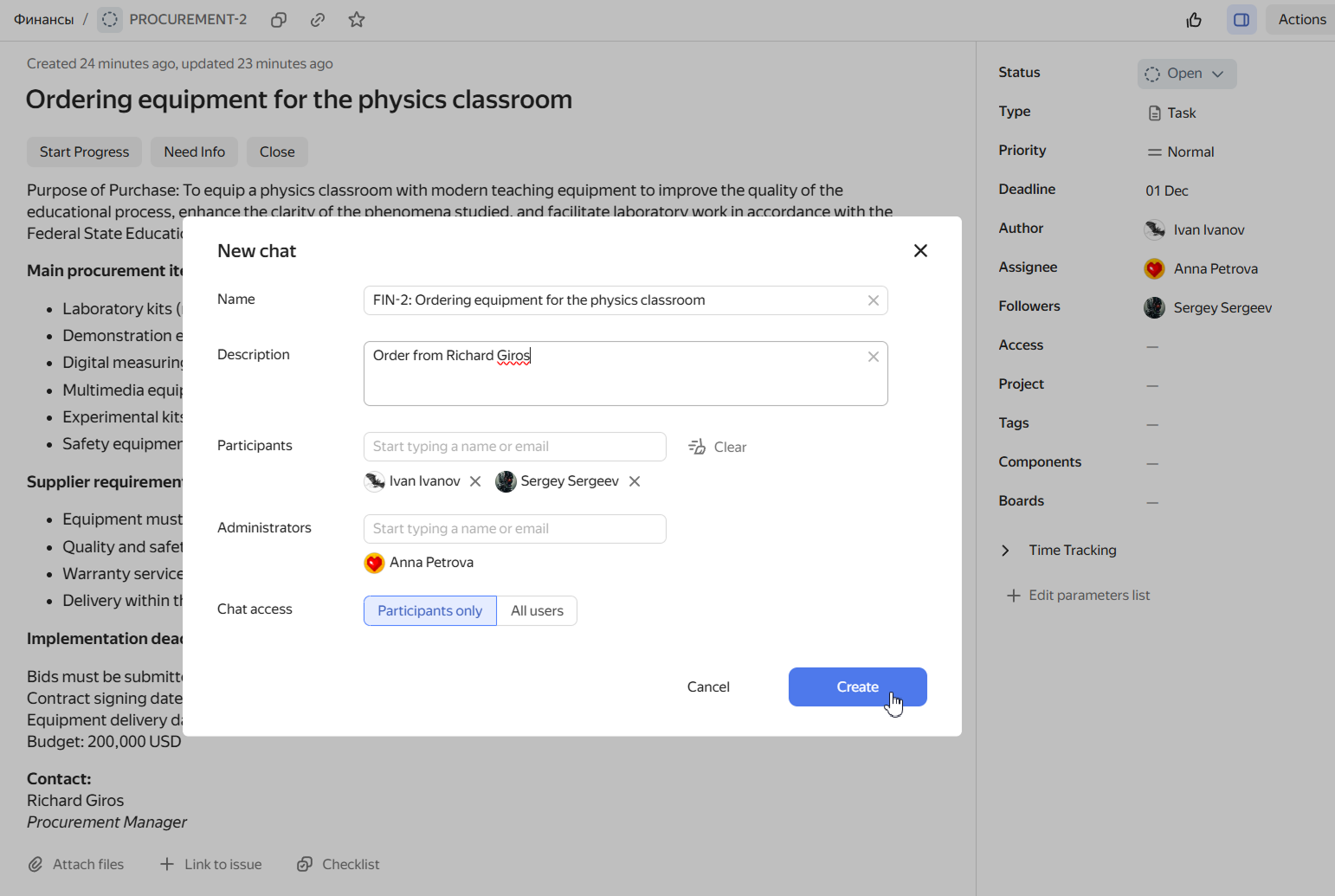Select Participants only chat access
The width and height of the screenshot is (1335, 896).
[429, 610]
